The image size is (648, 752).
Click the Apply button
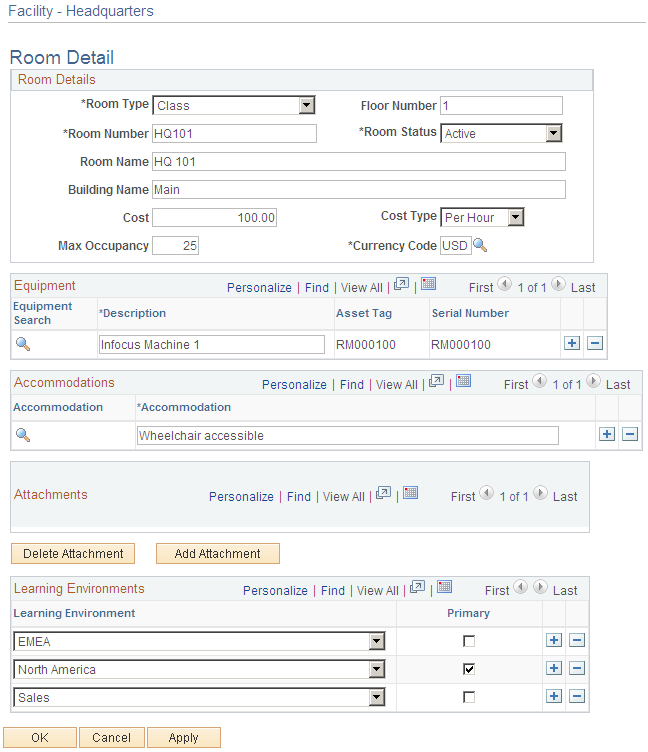(184, 738)
